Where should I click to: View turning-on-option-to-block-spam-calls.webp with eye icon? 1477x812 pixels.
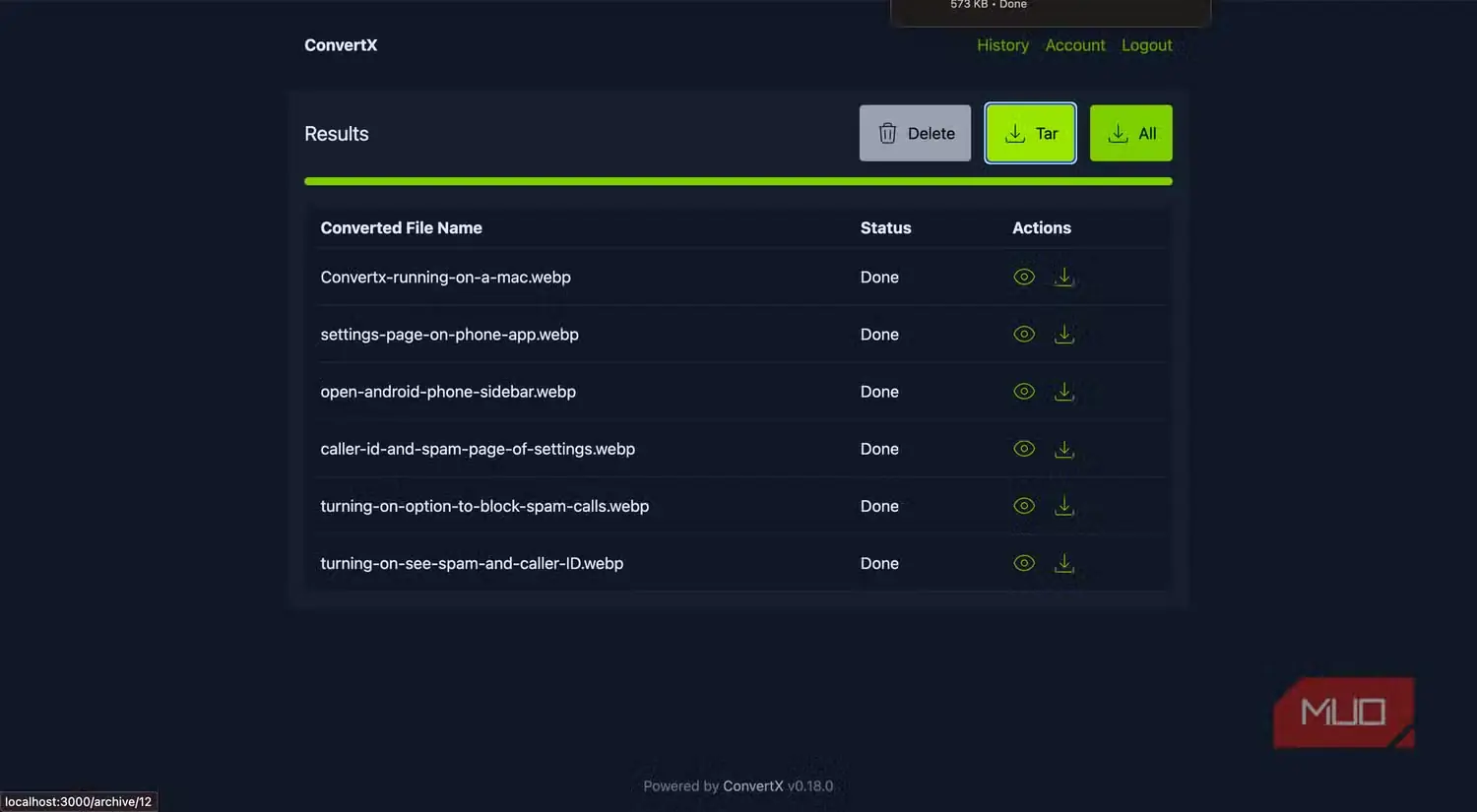point(1024,506)
